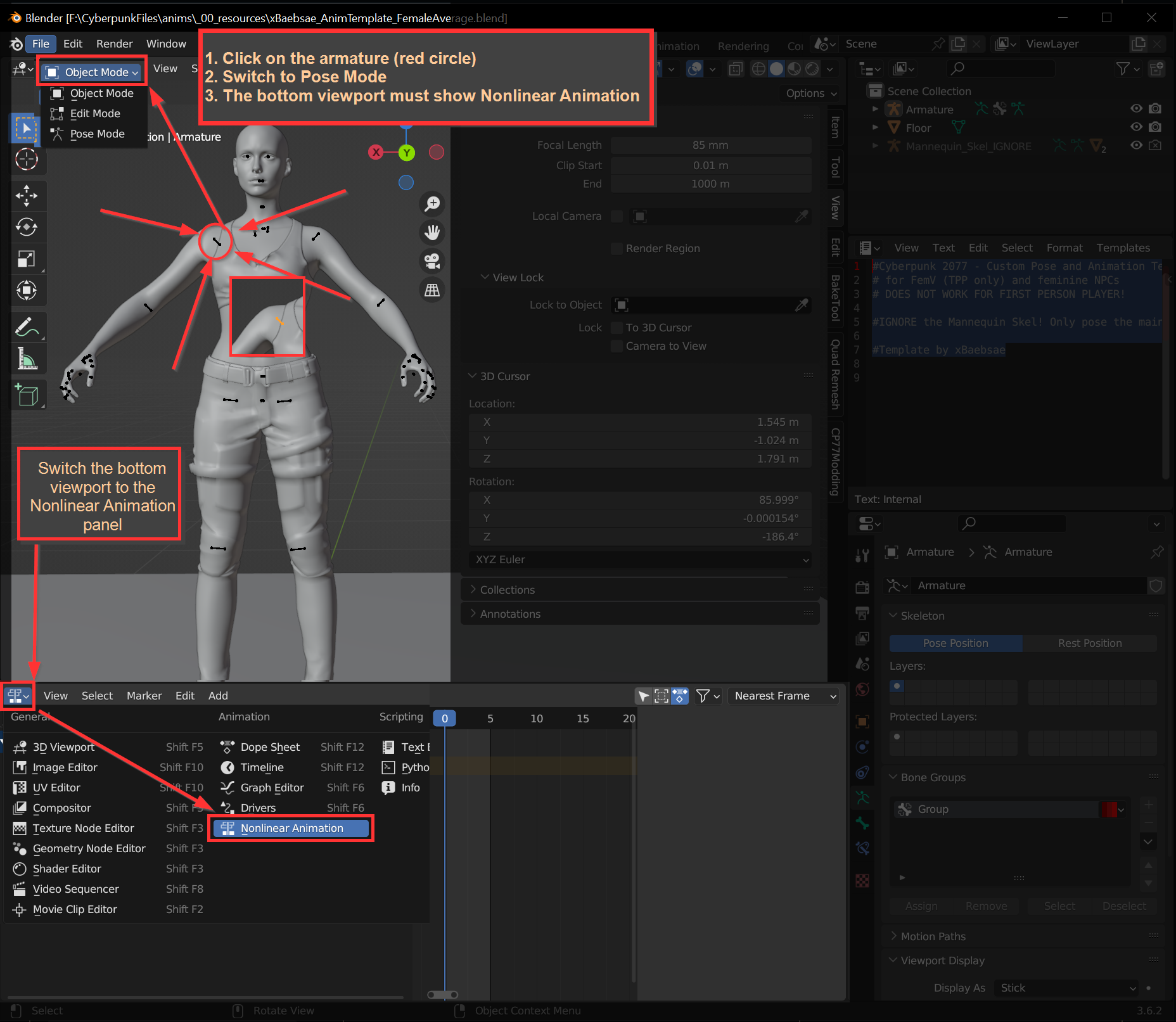Enable the Render Region checkbox
Screen dimensions: 1176x1022
pos(617,248)
